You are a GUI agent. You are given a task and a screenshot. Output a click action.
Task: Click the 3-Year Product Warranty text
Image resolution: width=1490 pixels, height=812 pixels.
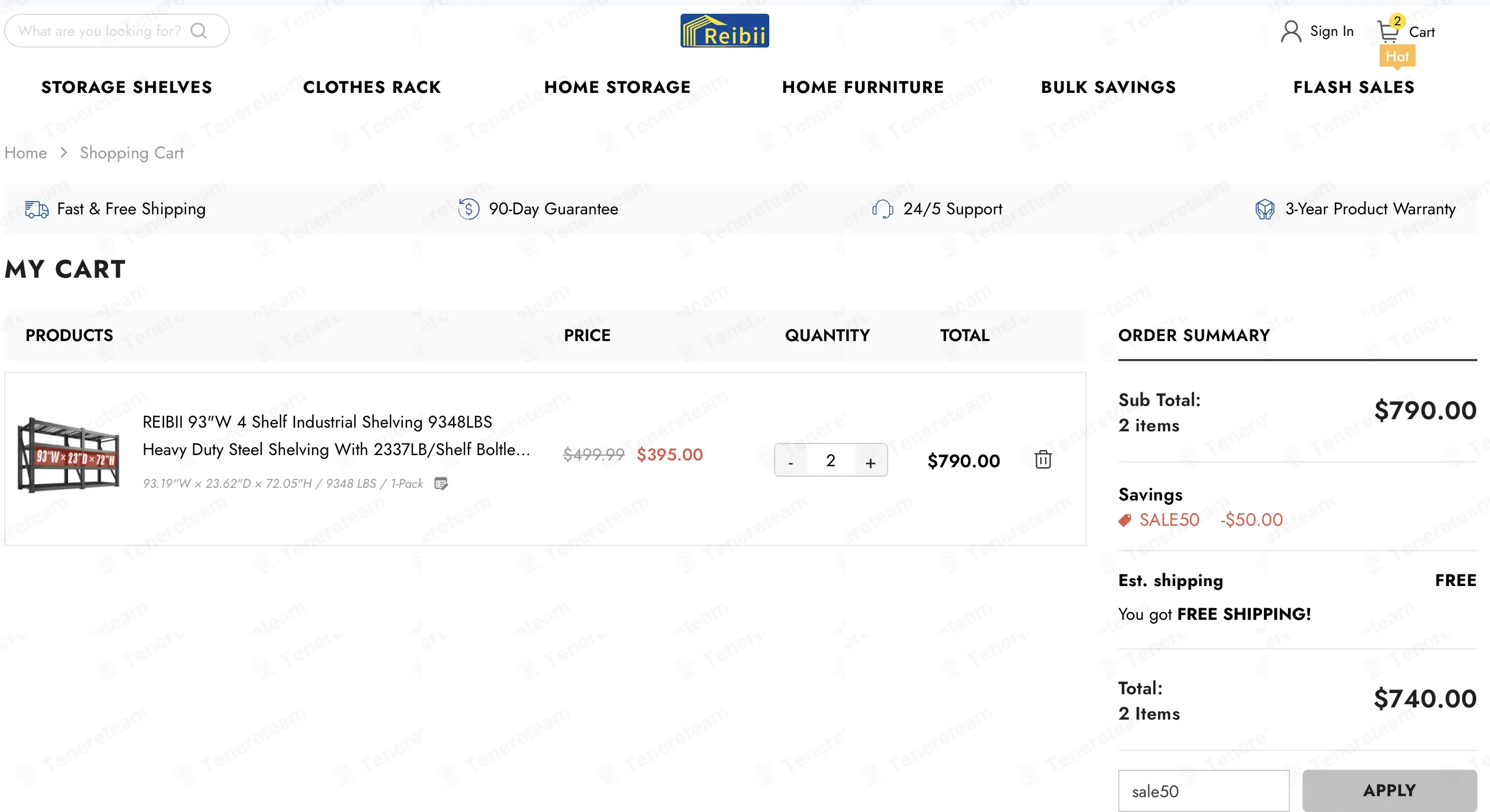(1370, 209)
